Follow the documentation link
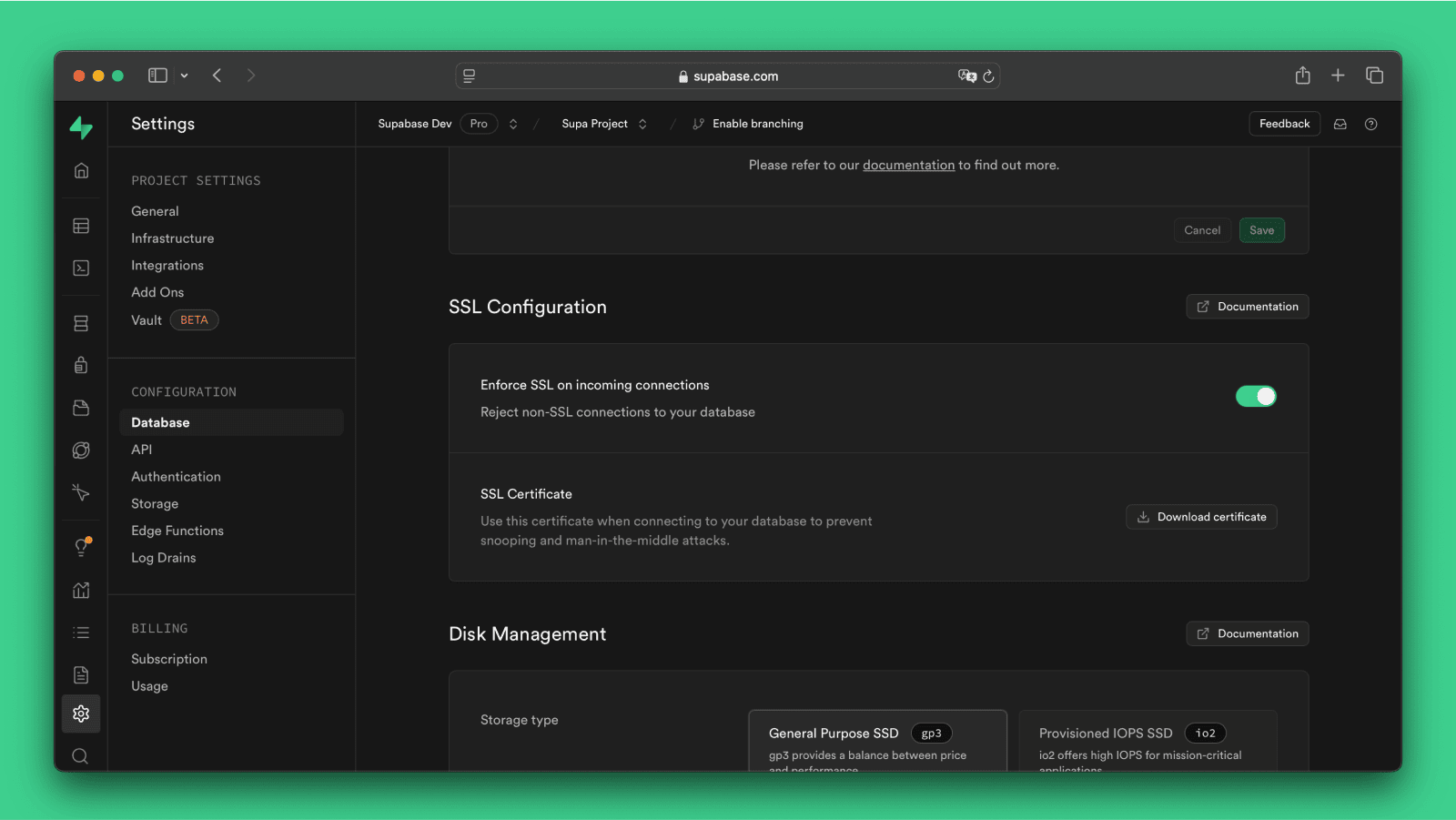 (908, 165)
